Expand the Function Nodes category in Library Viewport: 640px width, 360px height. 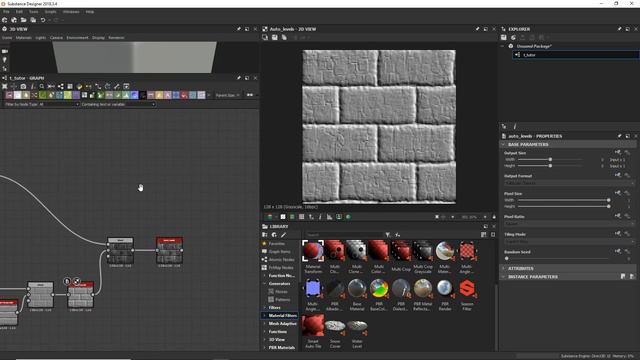click(264, 276)
